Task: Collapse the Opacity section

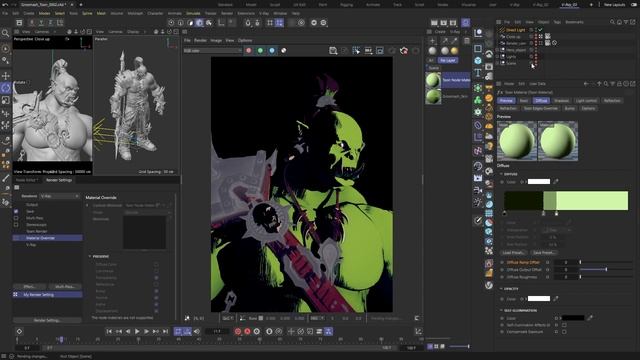Action: click(x=501, y=289)
